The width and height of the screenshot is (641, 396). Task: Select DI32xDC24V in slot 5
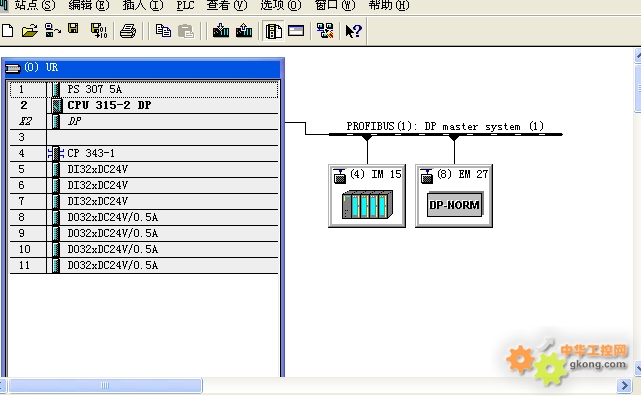tap(144, 169)
